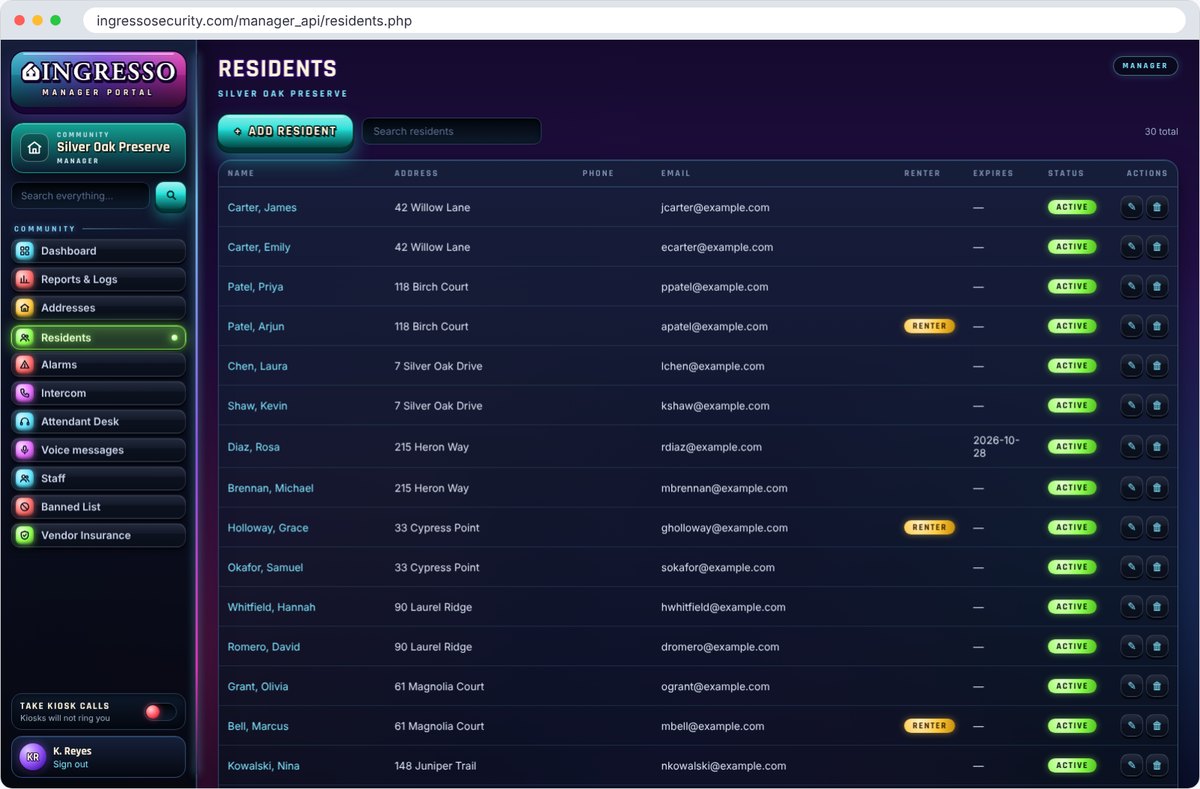This screenshot has height=789, width=1200.
Task: Delete Diaz, Rosa via trash icon
Action: point(1157,447)
